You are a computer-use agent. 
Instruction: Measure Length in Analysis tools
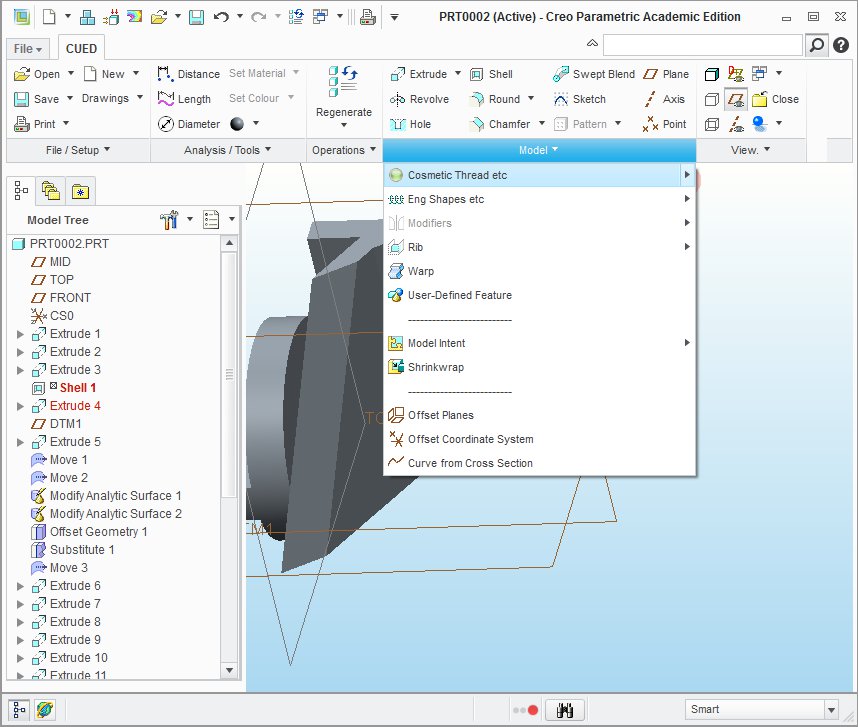point(184,99)
